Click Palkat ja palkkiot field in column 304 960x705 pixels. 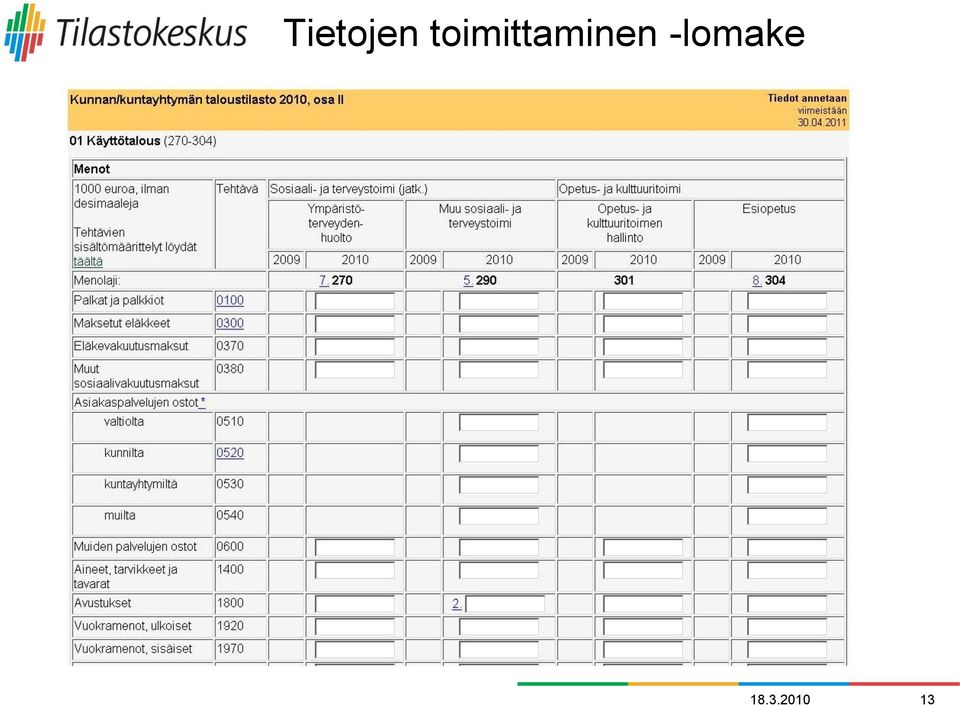tap(787, 301)
